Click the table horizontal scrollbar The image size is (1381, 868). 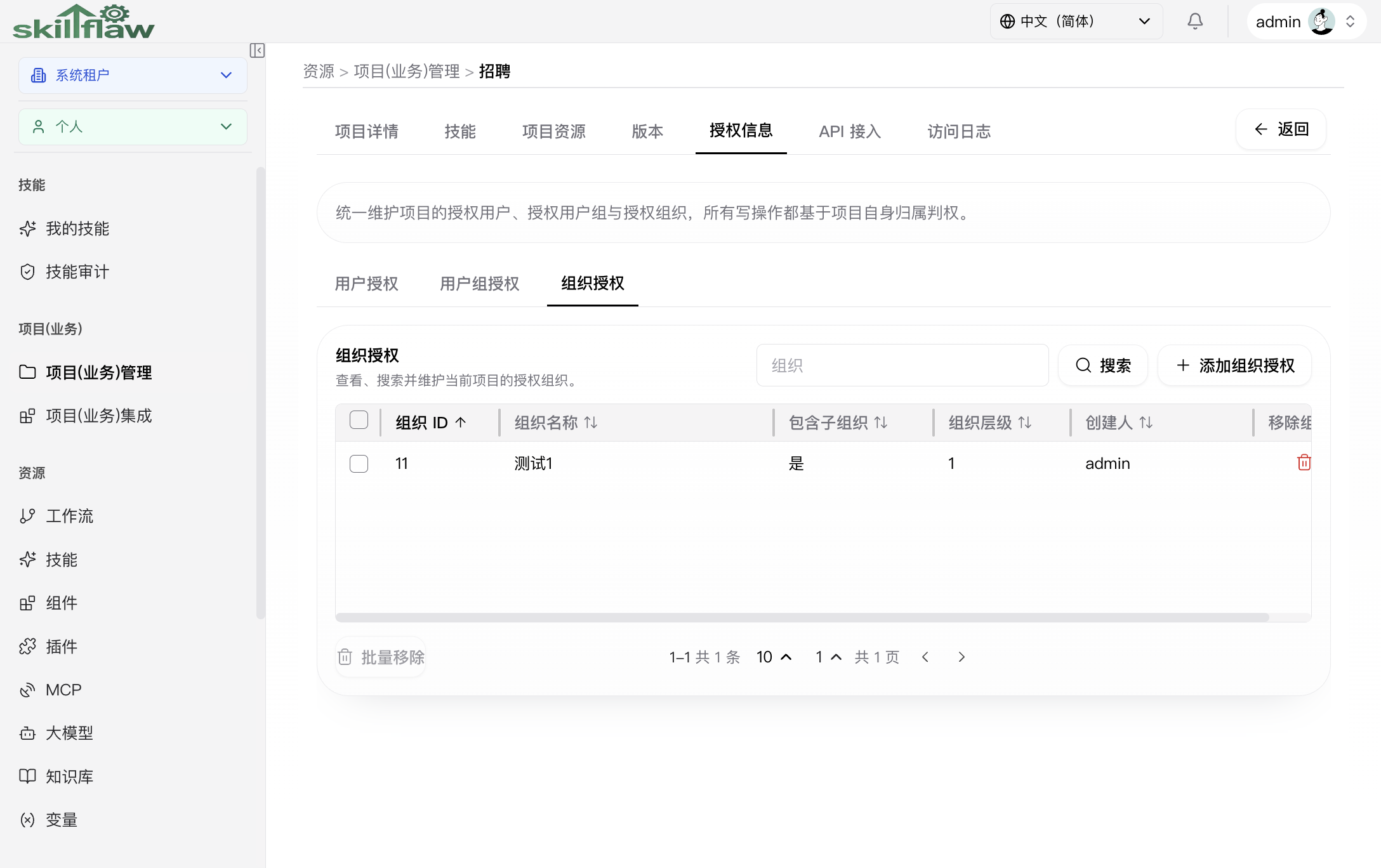tap(802, 617)
